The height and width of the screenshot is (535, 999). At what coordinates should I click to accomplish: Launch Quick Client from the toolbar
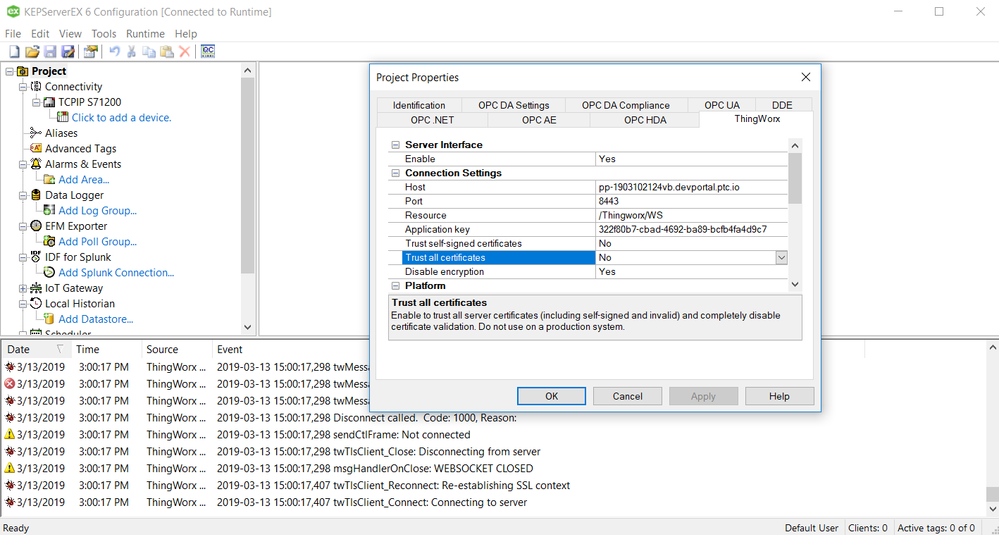[x=208, y=52]
